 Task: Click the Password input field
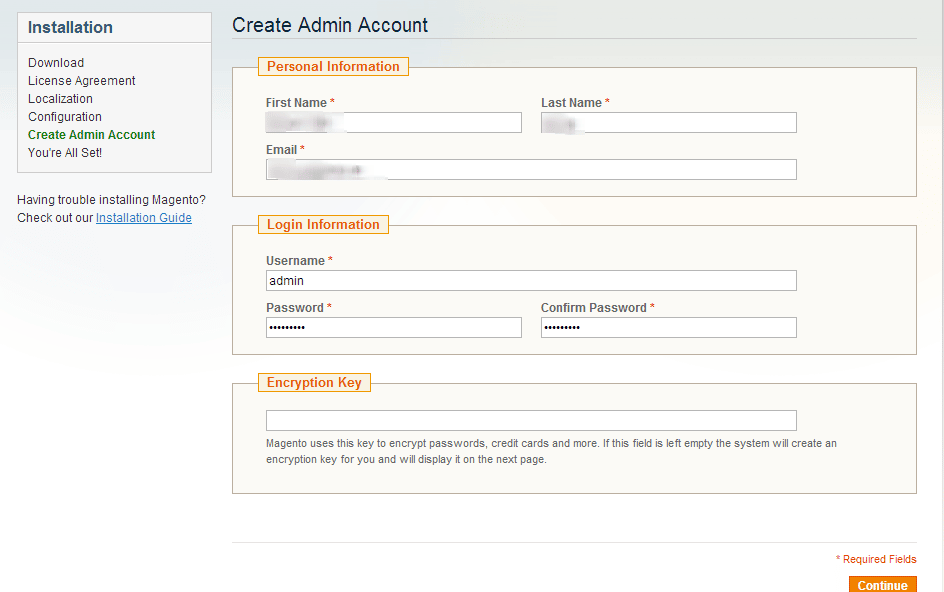393,327
